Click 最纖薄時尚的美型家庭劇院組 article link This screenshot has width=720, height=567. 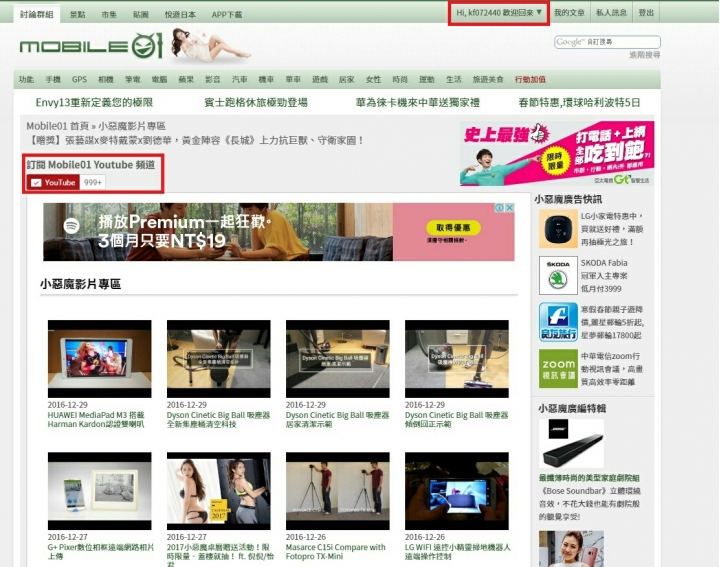click(589, 478)
